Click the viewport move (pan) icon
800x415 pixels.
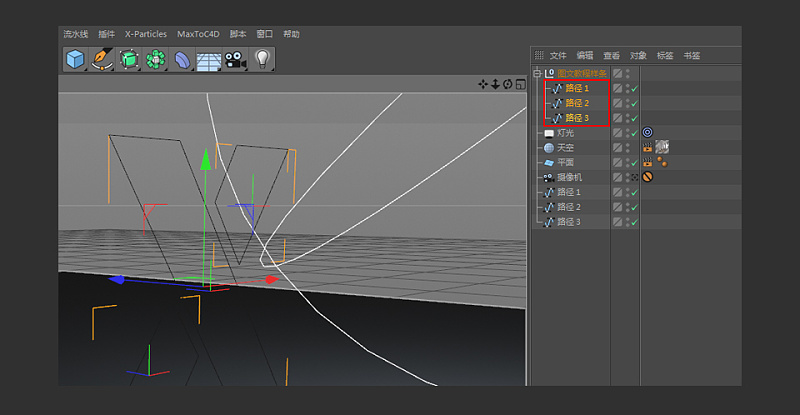pos(483,84)
